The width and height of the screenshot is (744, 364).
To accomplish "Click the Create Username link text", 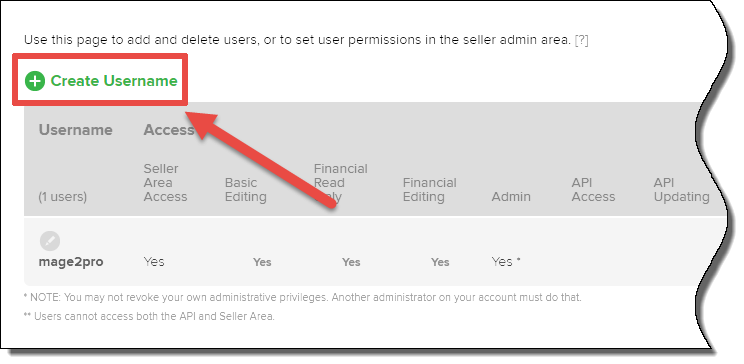I will 114,81.
